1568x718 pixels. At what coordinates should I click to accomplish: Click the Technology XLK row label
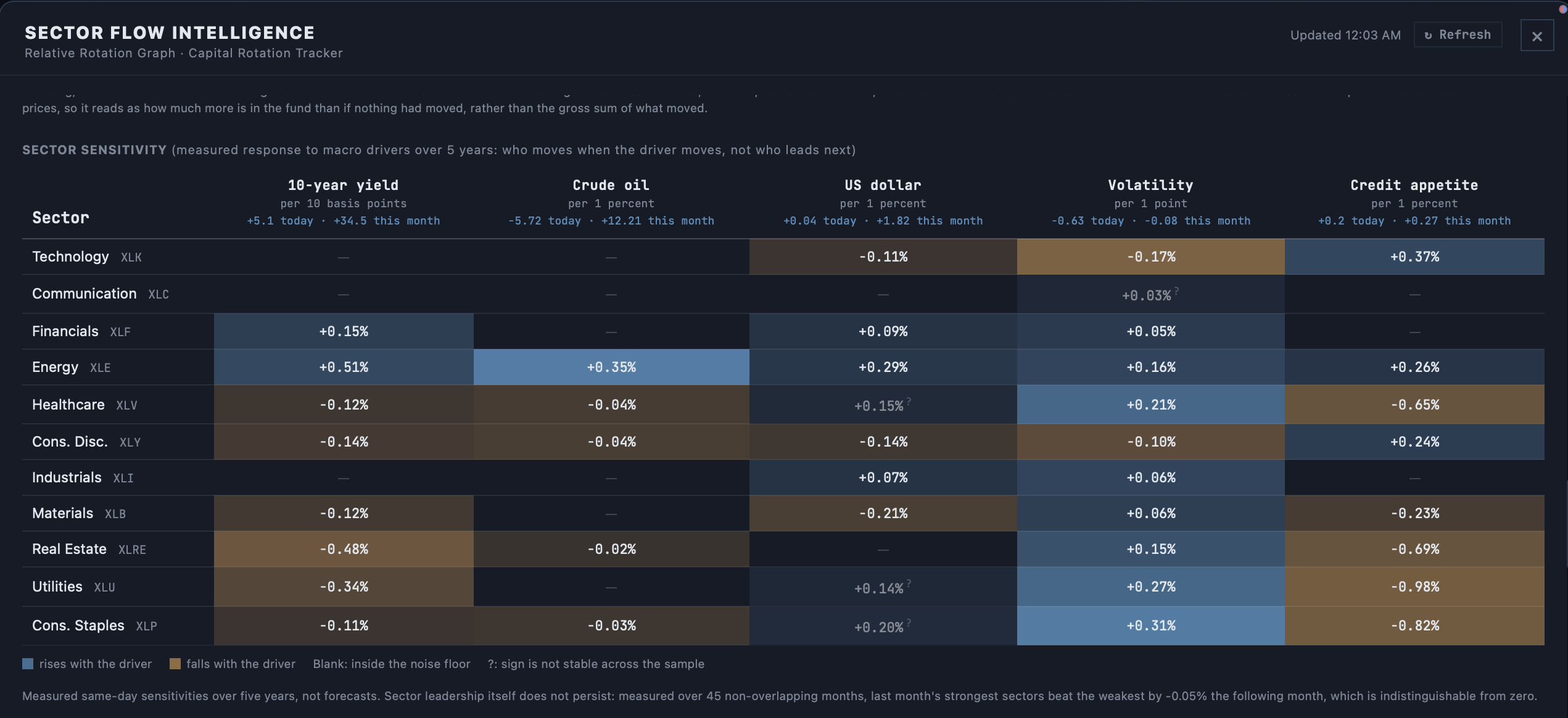click(87, 257)
